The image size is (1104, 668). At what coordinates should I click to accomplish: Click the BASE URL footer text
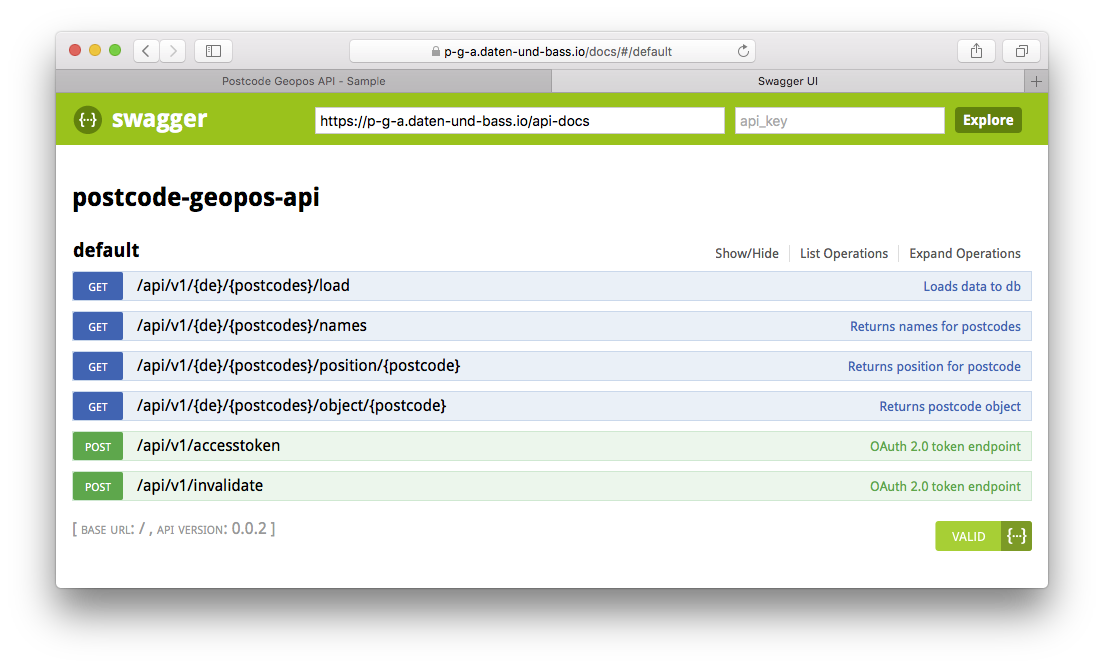tap(113, 529)
